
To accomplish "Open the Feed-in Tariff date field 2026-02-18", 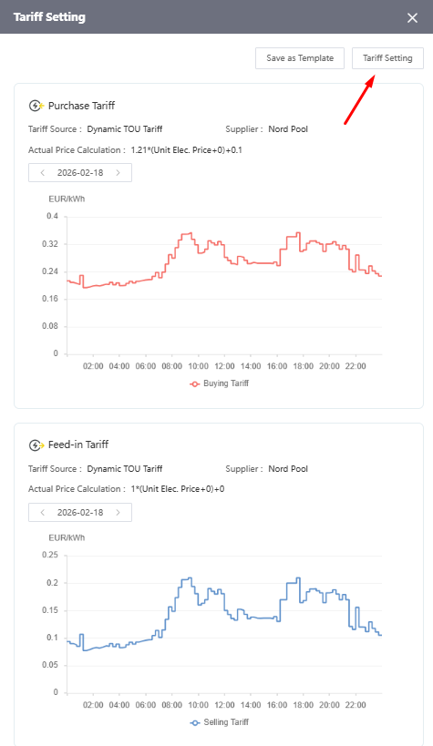I will pyautogui.click(x=80, y=512).
